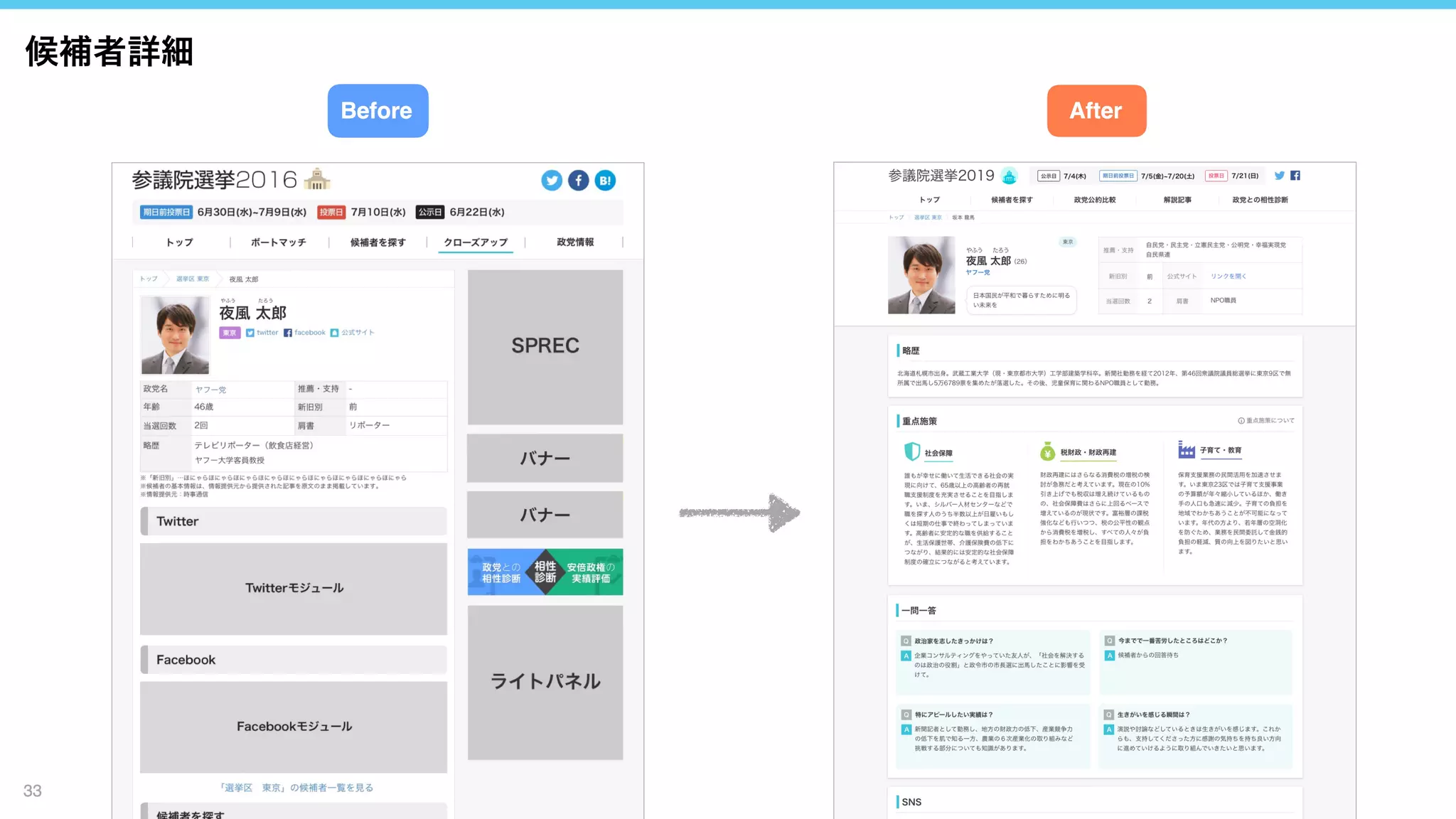Viewport: 1456px width, 819px height.
Task: Click the ライトパネル placeholder
Action: [545, 682]
